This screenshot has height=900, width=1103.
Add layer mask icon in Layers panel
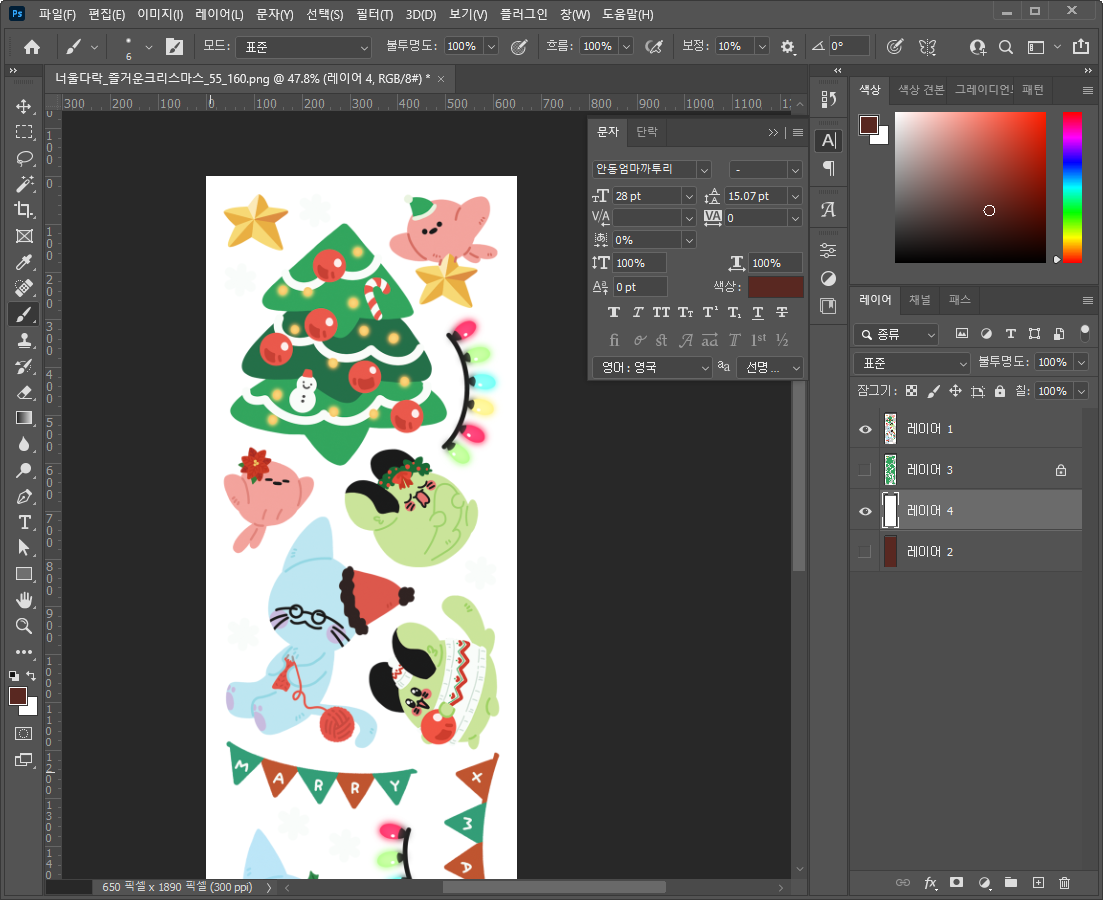point(957,882)
